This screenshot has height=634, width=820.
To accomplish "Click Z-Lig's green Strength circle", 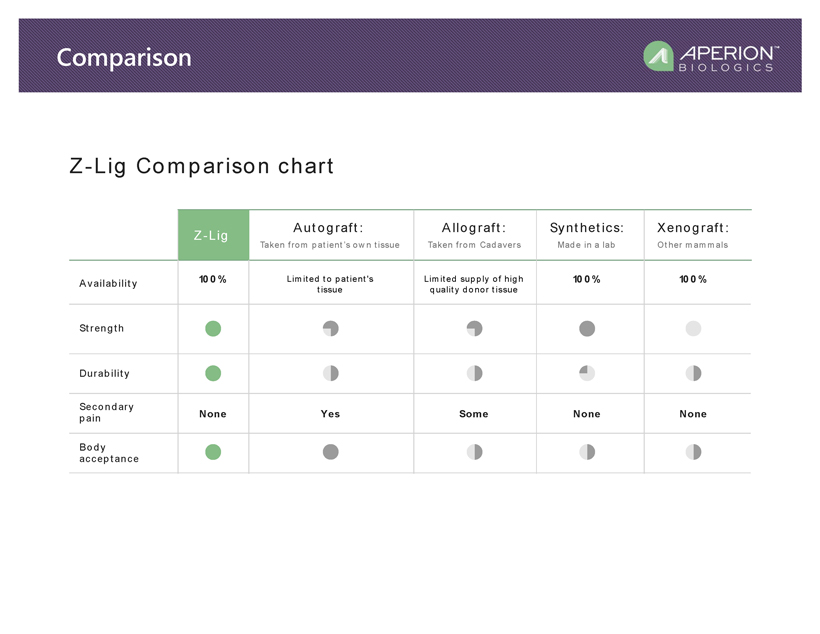I will pyautogui.click(x=213, y=328).
